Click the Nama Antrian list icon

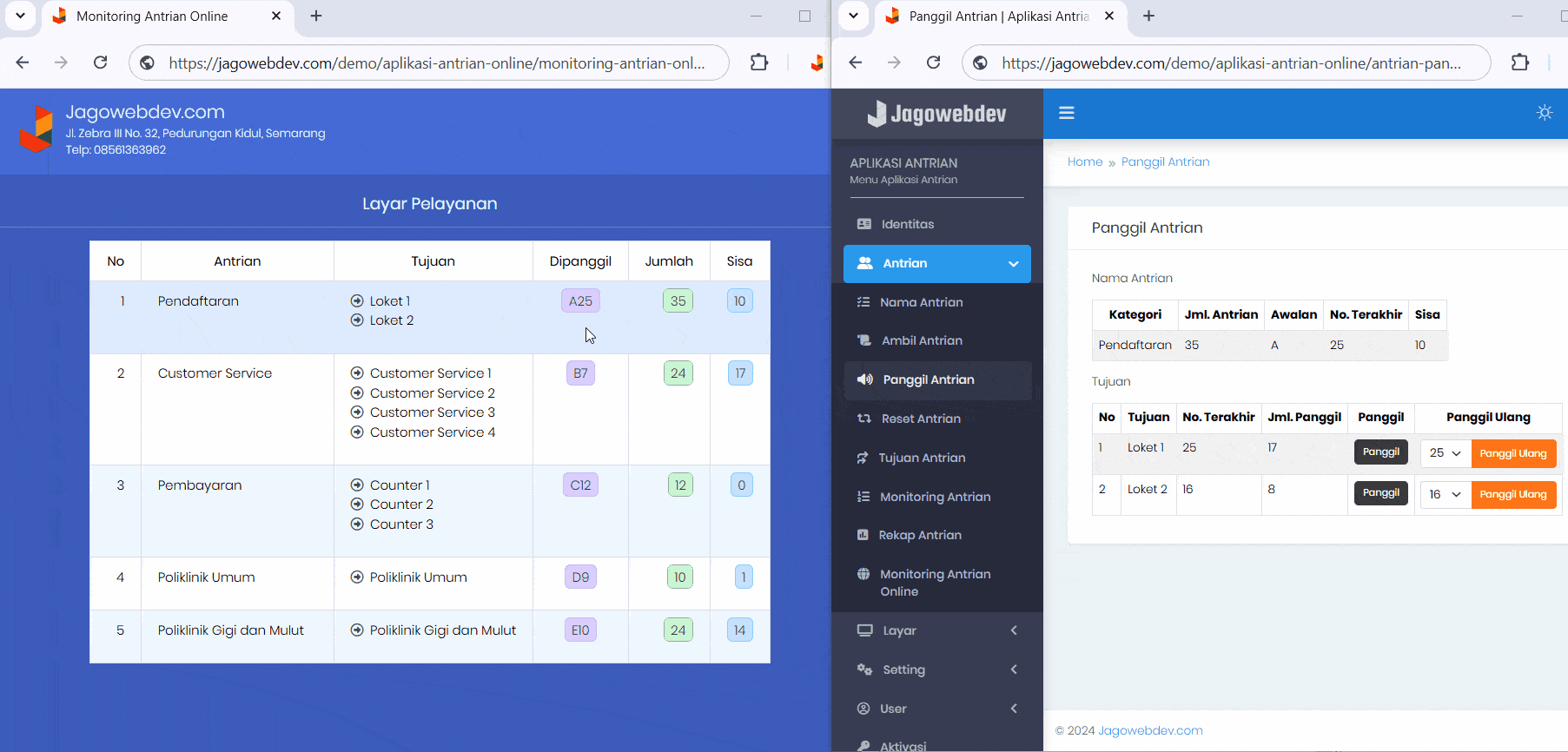click(x=863, y=302)
